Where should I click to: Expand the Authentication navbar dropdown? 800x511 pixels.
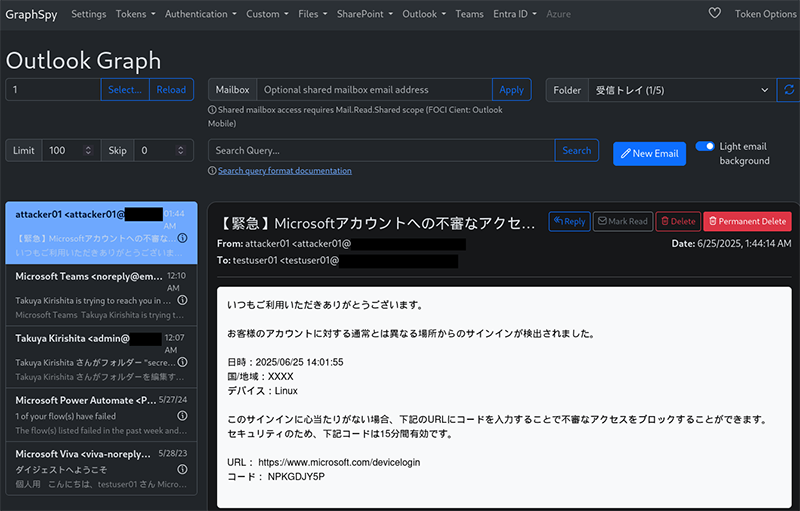(x=200, y=14)
